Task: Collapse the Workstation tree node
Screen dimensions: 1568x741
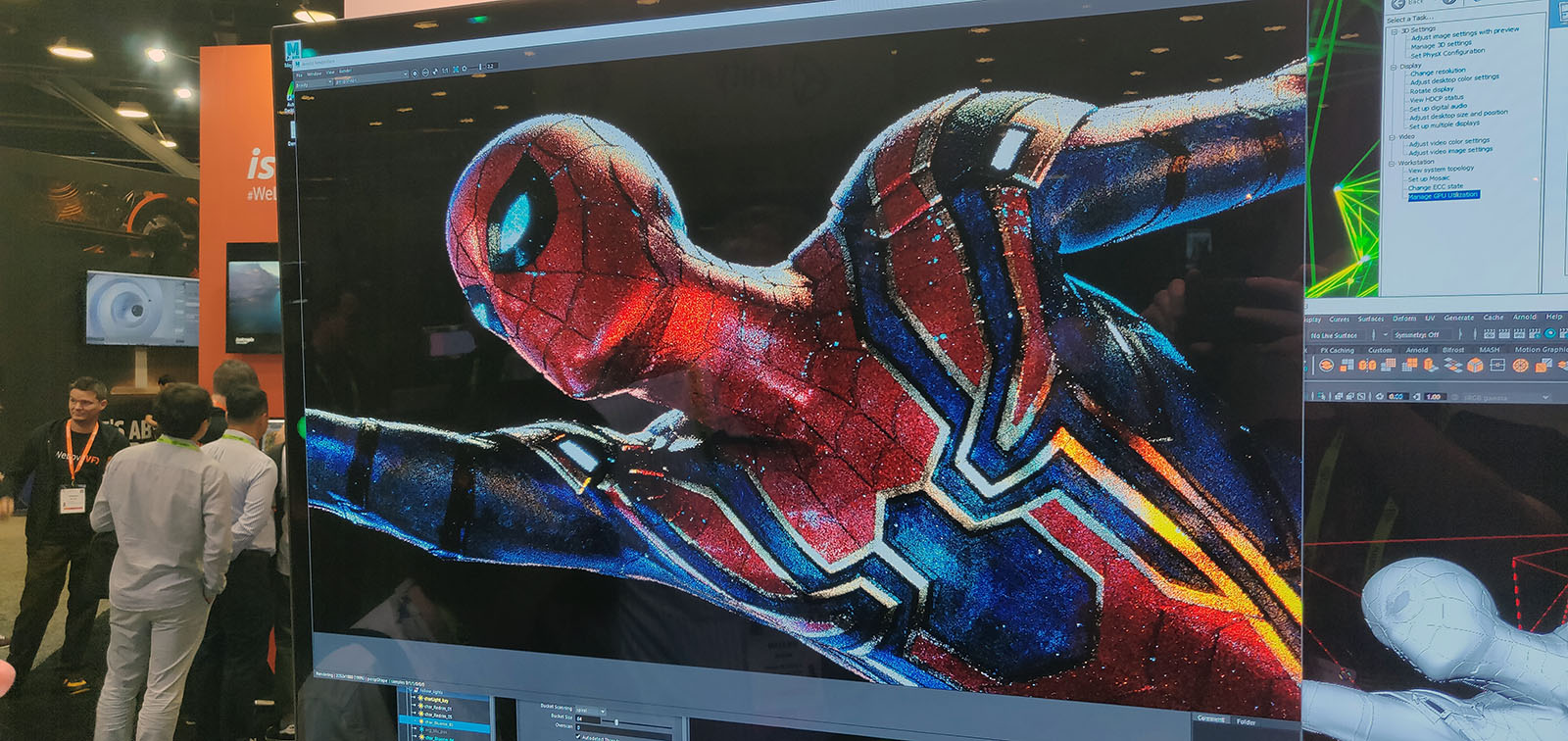Action: click(1392, 164)
